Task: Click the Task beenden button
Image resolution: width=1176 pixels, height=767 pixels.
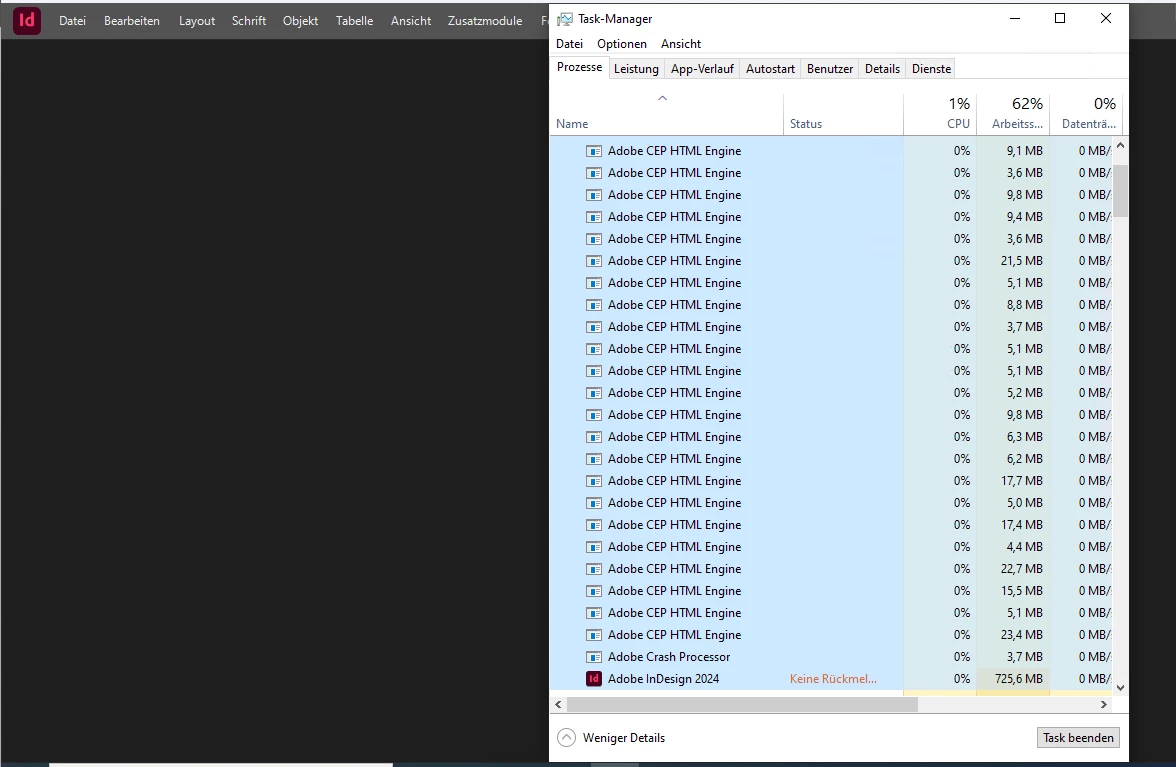Action: (1078, 738)
